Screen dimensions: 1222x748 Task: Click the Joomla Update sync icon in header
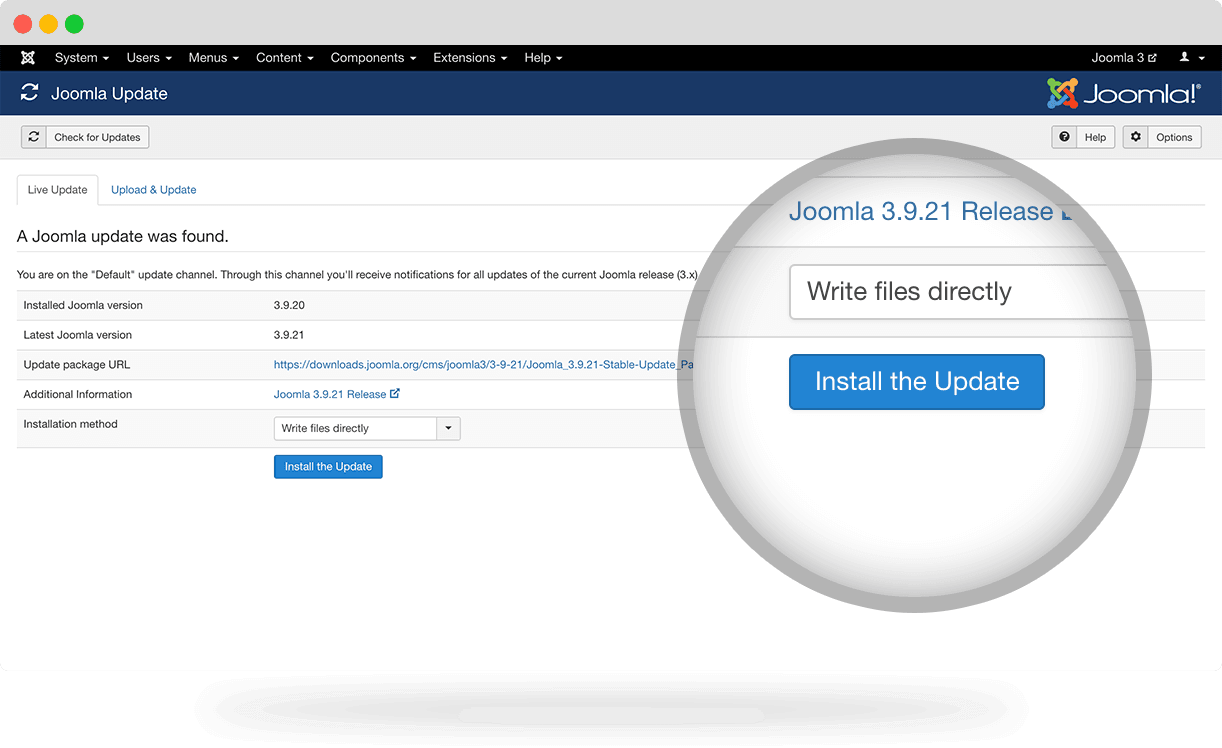pyautogui.click(x=30, y=93)
